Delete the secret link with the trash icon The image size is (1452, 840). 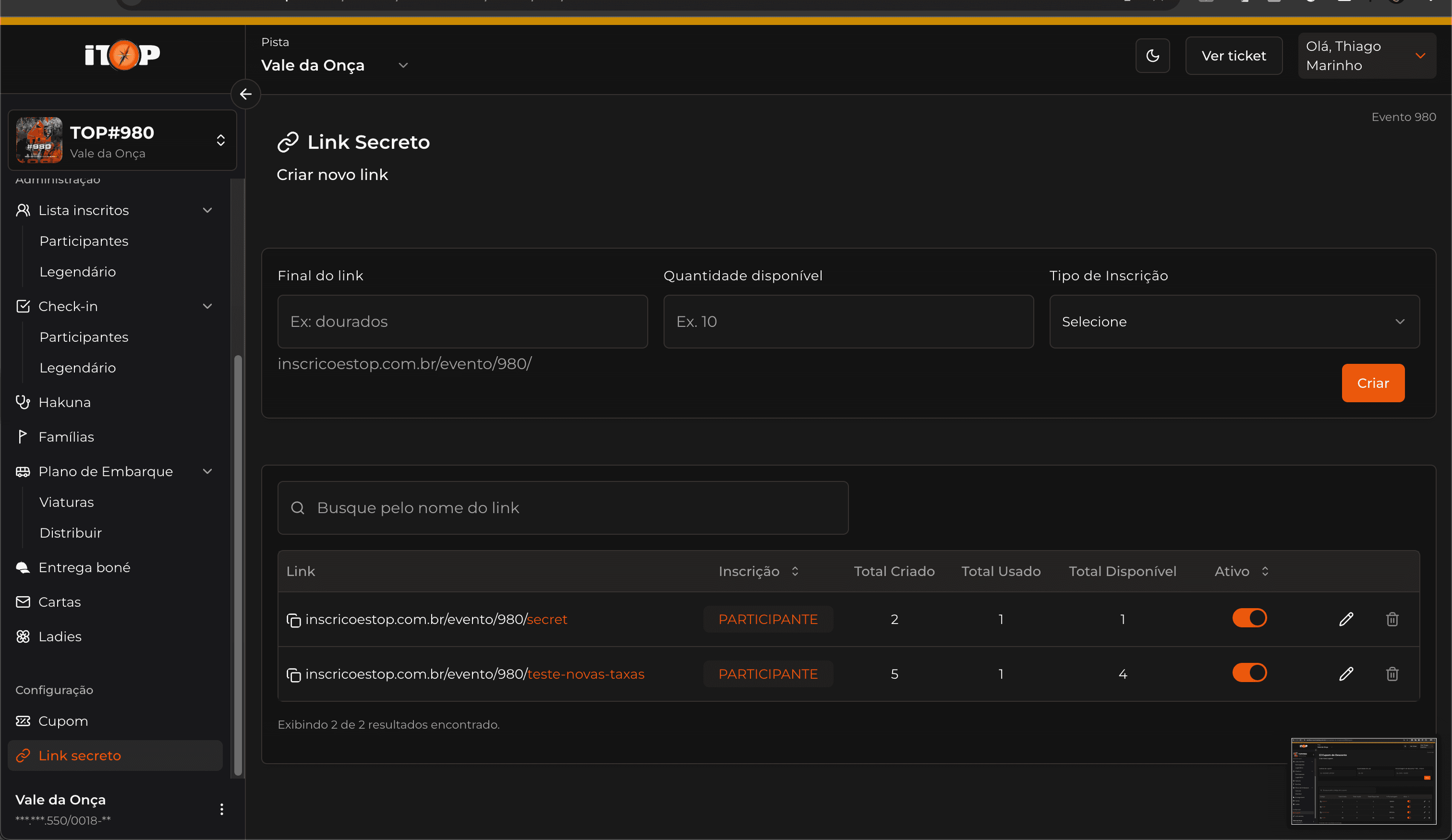[1392, 619]
